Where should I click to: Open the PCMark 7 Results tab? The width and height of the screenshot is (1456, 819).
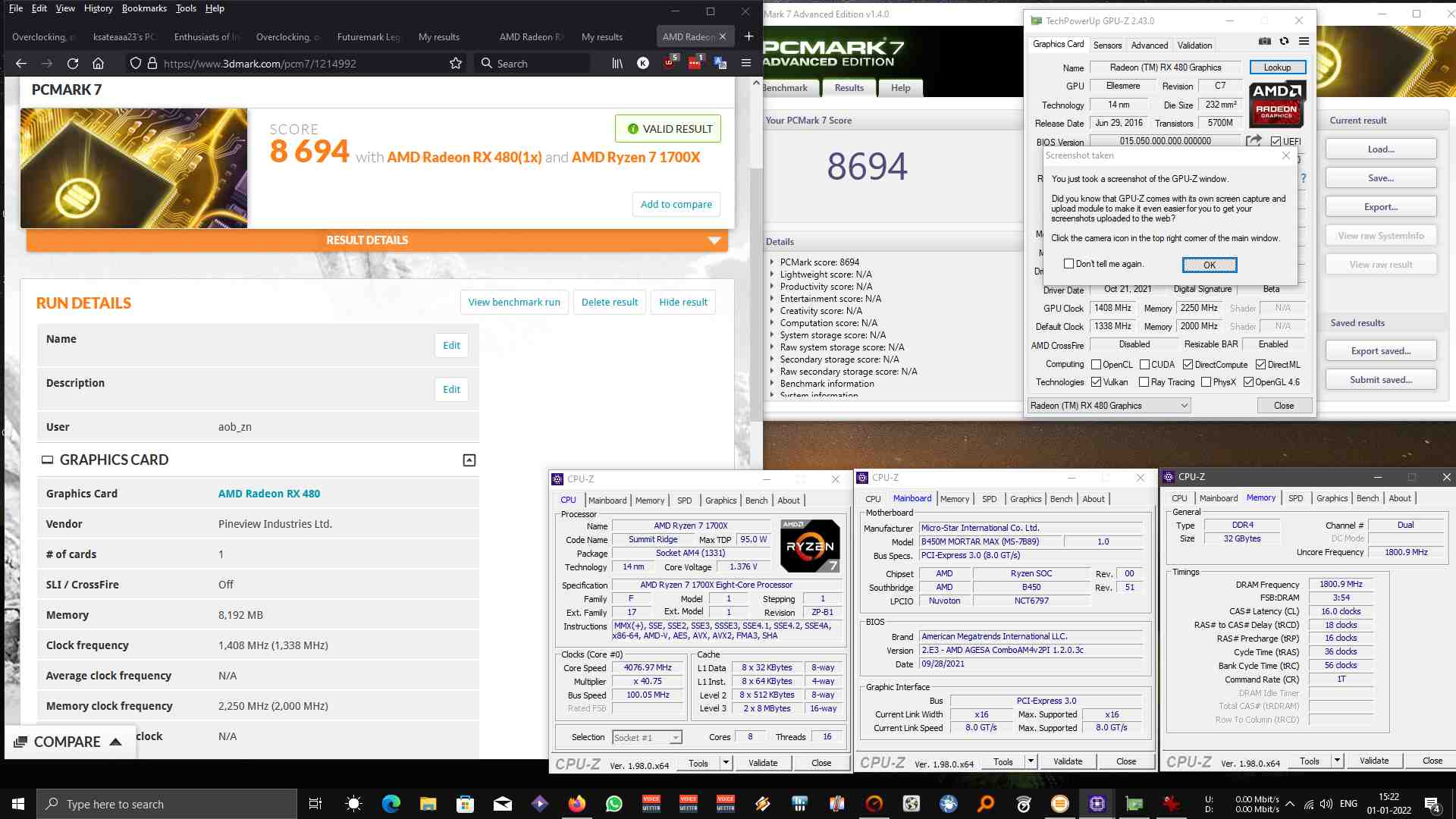coord(849,88)
